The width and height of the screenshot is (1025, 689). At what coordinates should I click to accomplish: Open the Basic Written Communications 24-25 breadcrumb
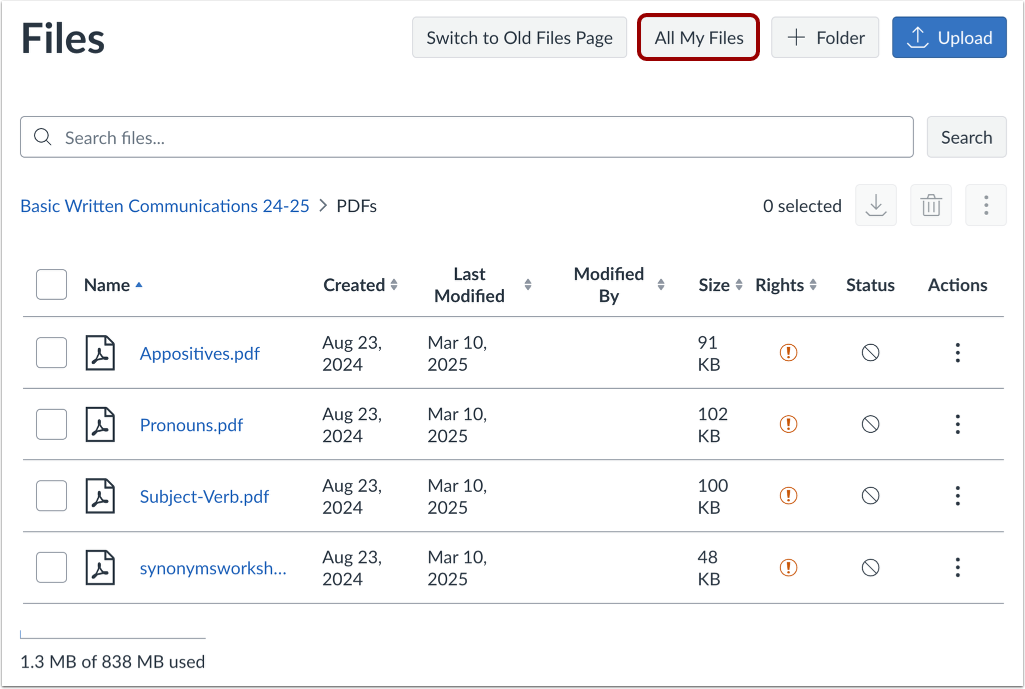165,206
